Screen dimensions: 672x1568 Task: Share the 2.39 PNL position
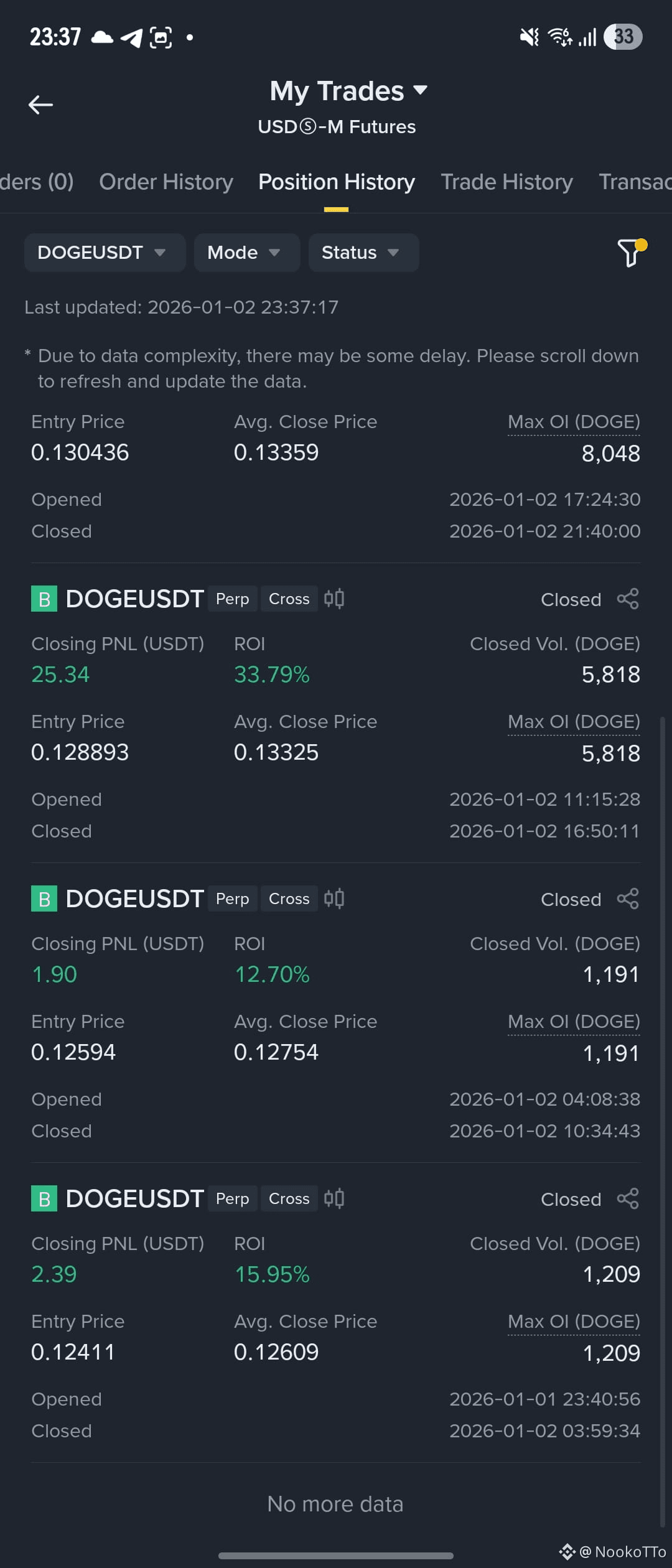point(628,1199)
